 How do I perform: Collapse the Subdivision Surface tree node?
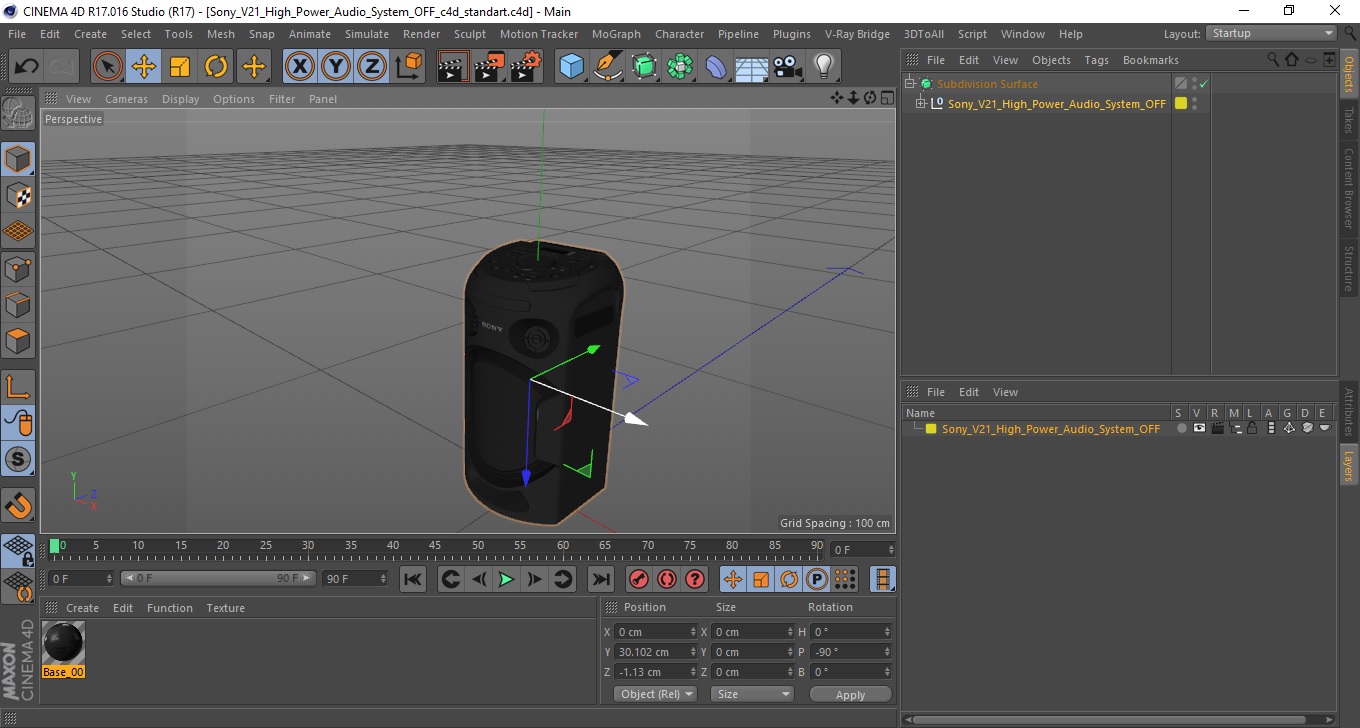pos(910,84)
